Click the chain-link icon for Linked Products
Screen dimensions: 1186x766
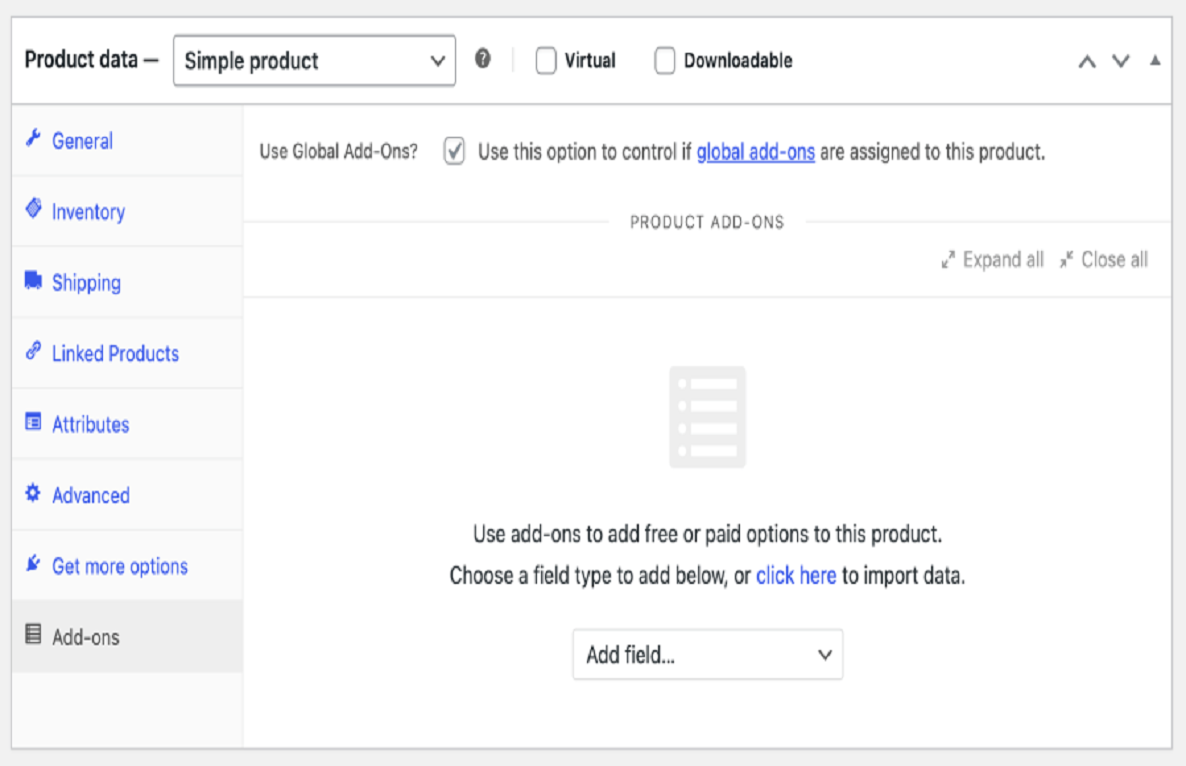34,353
